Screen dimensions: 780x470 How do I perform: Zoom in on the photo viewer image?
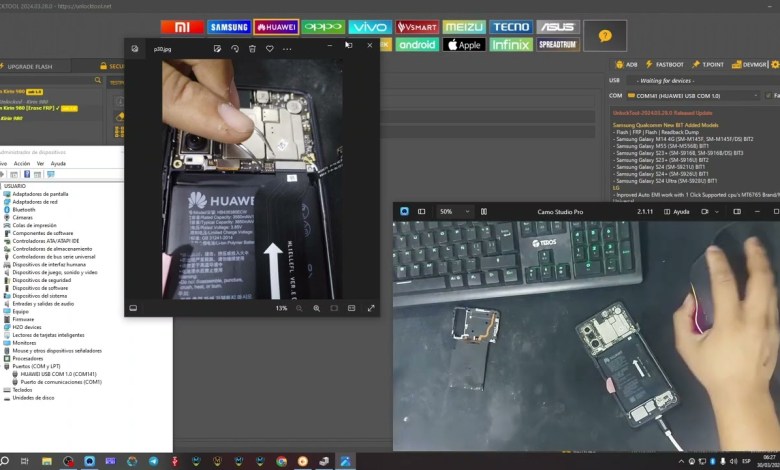coord(317,308)
